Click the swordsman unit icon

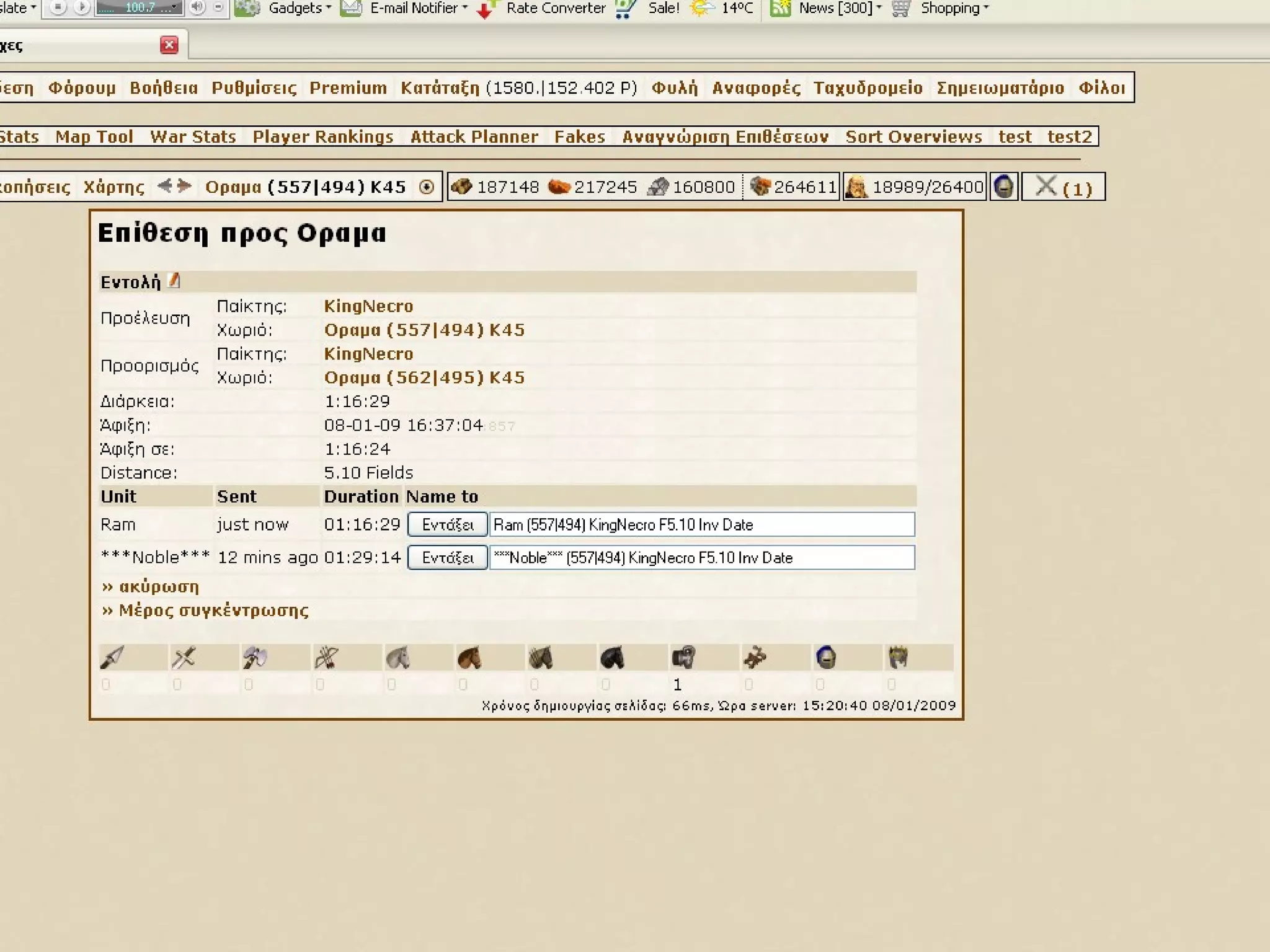coord(184,658)
